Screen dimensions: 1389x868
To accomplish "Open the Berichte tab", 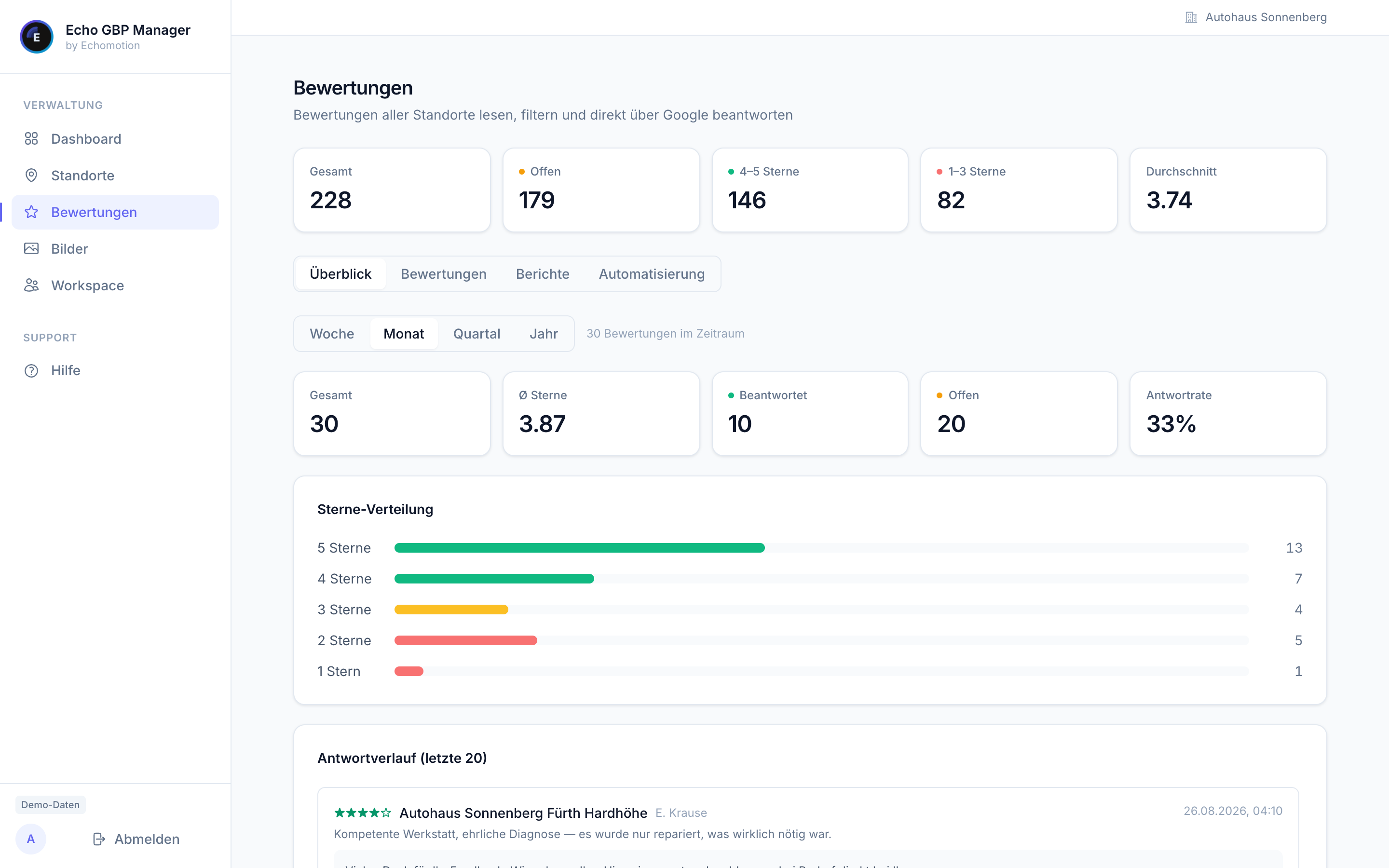I will tap(543, 274).
